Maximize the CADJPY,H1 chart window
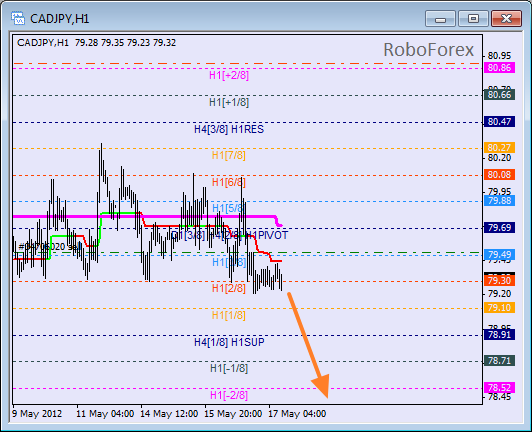 coord(473,18)
